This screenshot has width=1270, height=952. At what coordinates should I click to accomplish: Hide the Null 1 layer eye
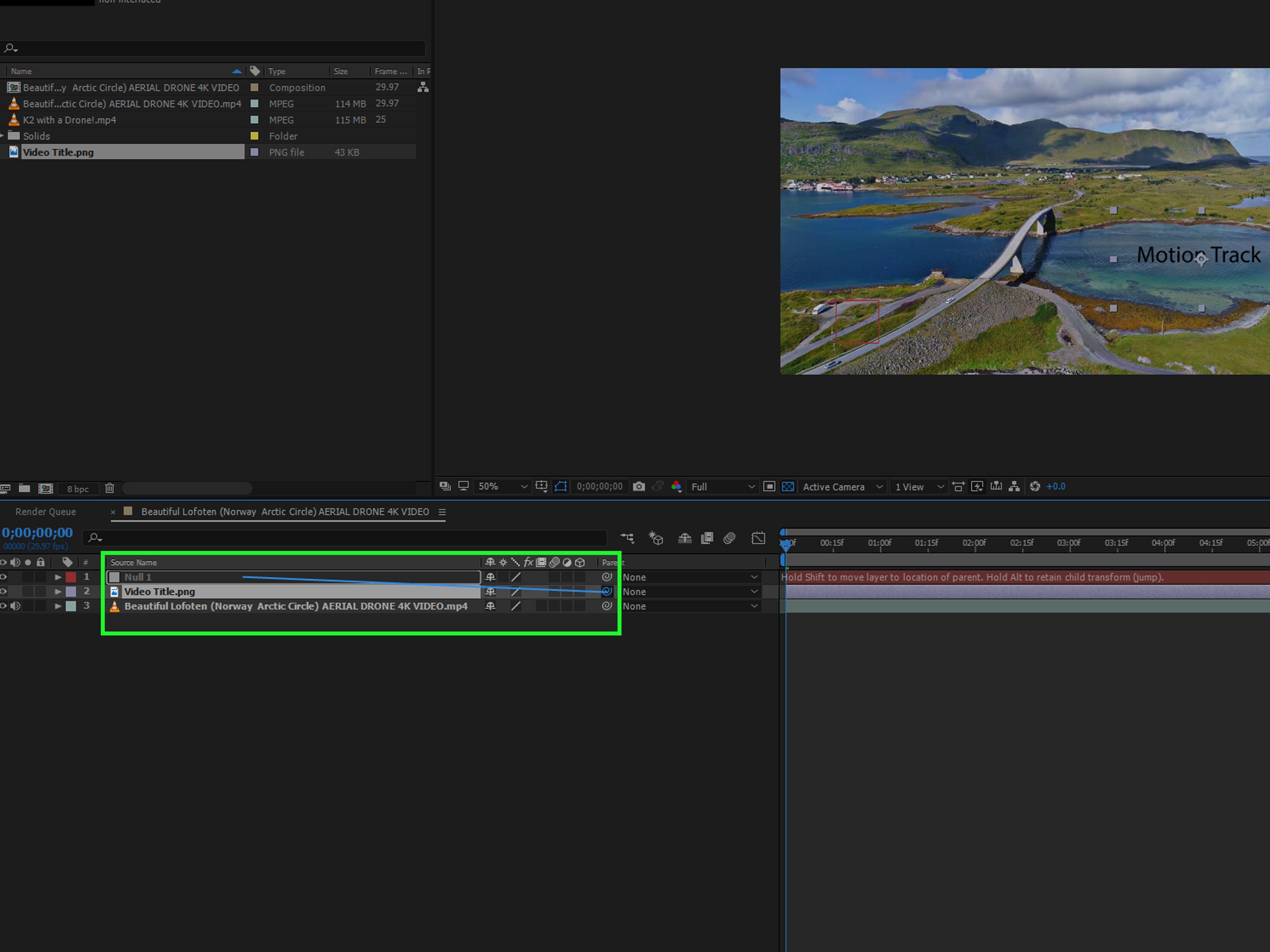(x=4, y=577)
